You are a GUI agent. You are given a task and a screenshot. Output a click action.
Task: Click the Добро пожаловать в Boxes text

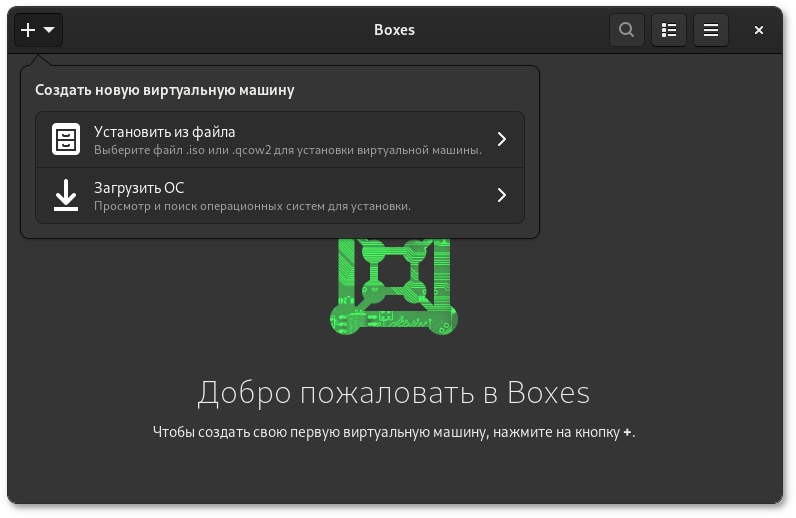click(x=394, y=393)
